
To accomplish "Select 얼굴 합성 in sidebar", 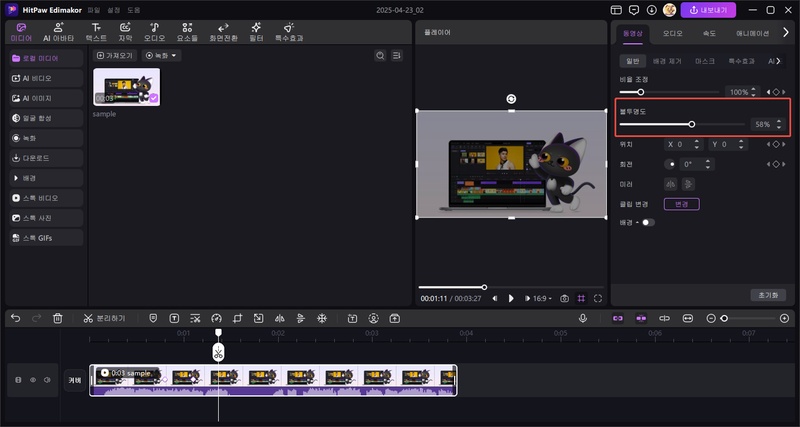I will point(46,118).
